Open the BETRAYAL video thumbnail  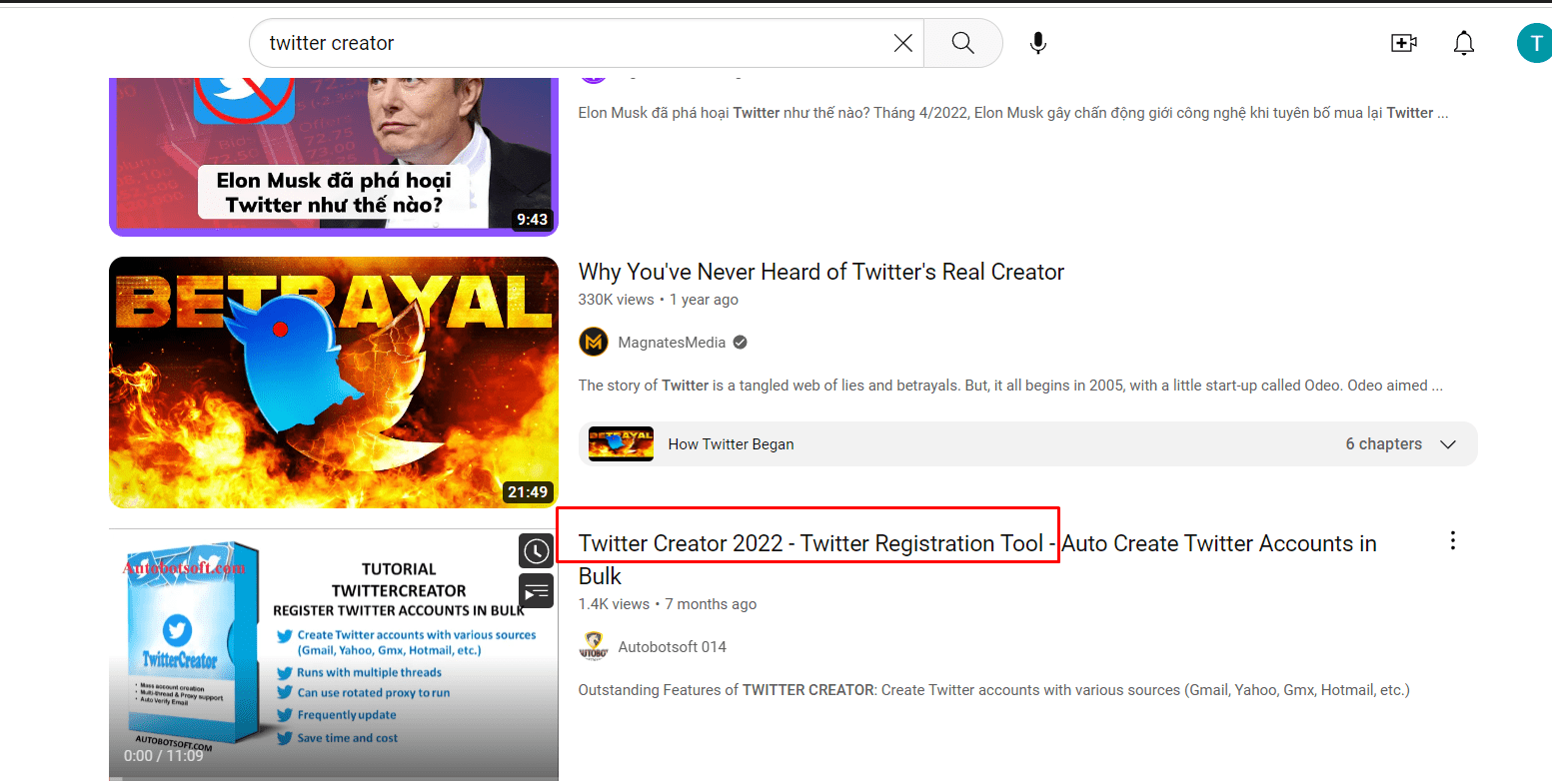pyautogui.click(x=333, y=383)
